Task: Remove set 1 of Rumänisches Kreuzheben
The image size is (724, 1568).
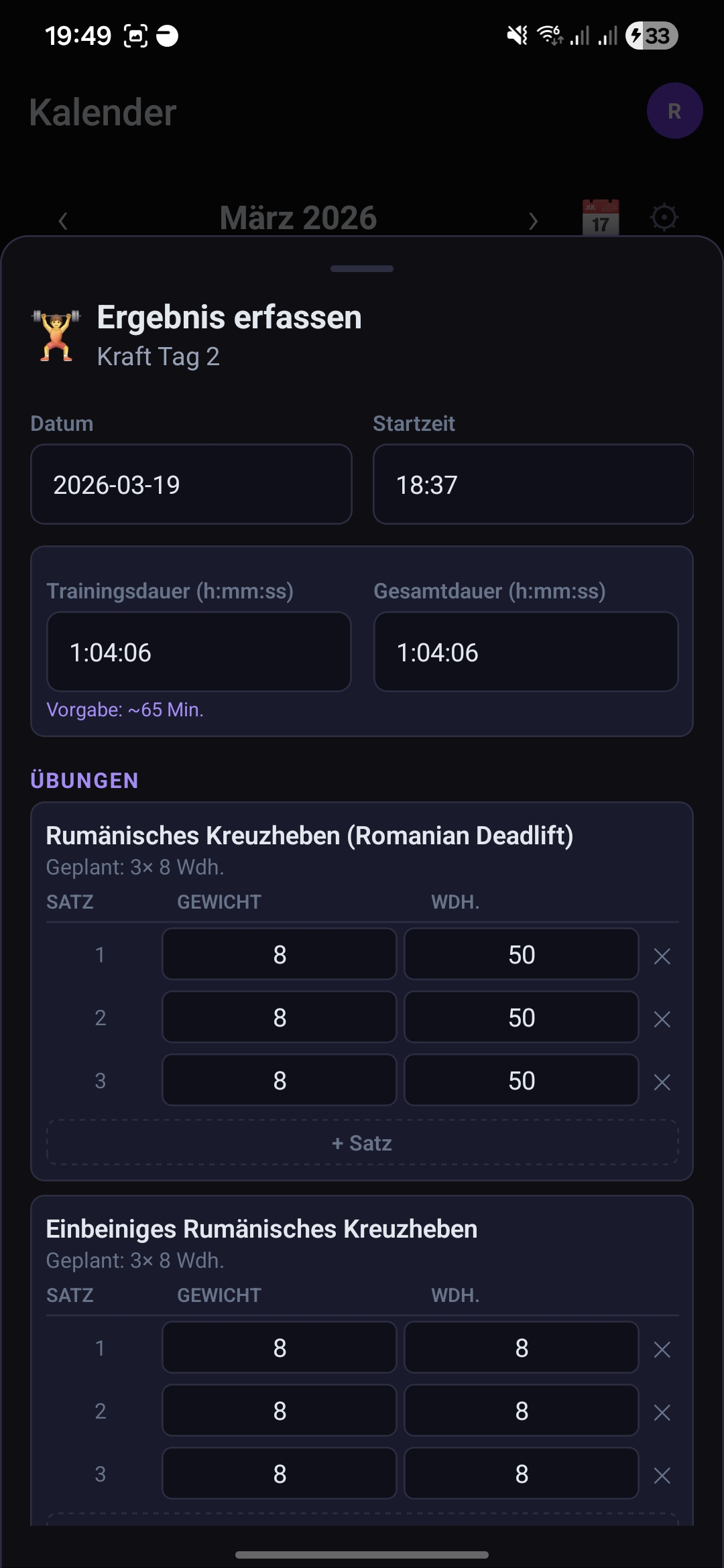Action: point(662,956)
